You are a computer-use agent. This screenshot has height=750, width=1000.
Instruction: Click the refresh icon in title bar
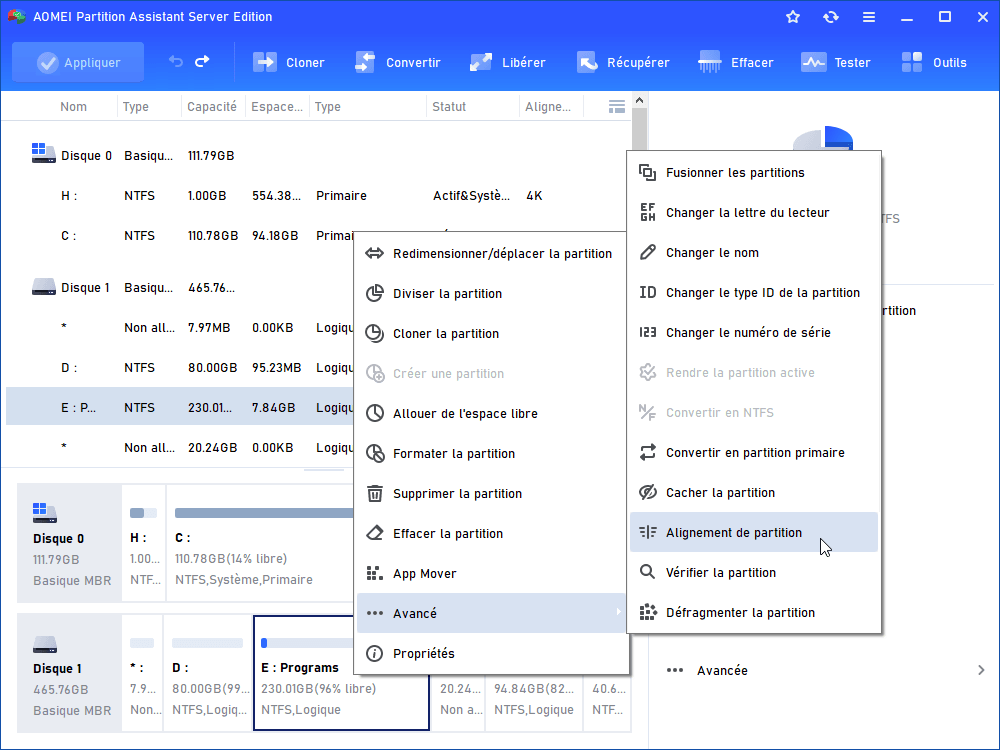[830, 17]
